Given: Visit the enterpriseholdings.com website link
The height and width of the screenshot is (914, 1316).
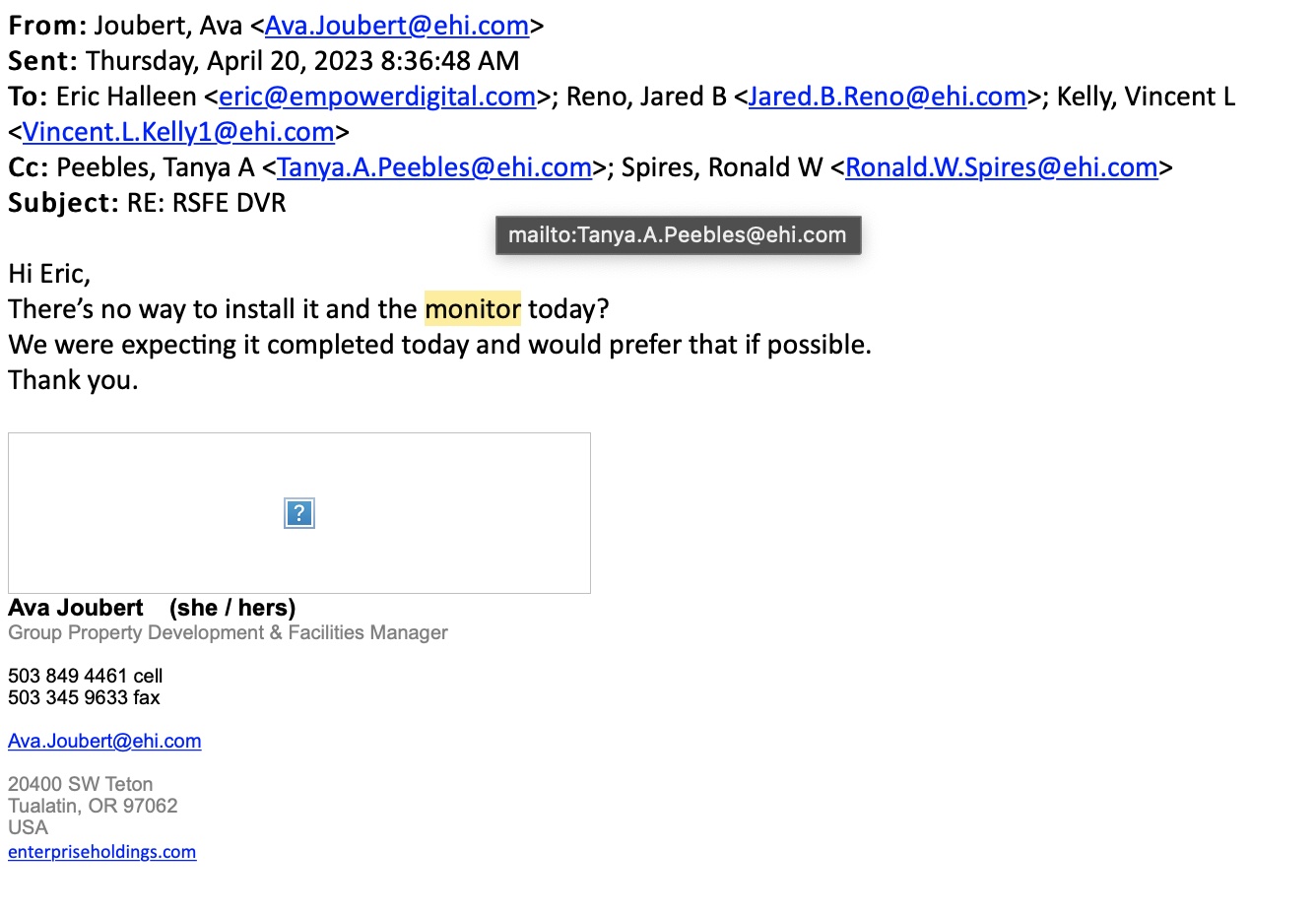Looking at the screenshot, I should [x=102, y=852].
